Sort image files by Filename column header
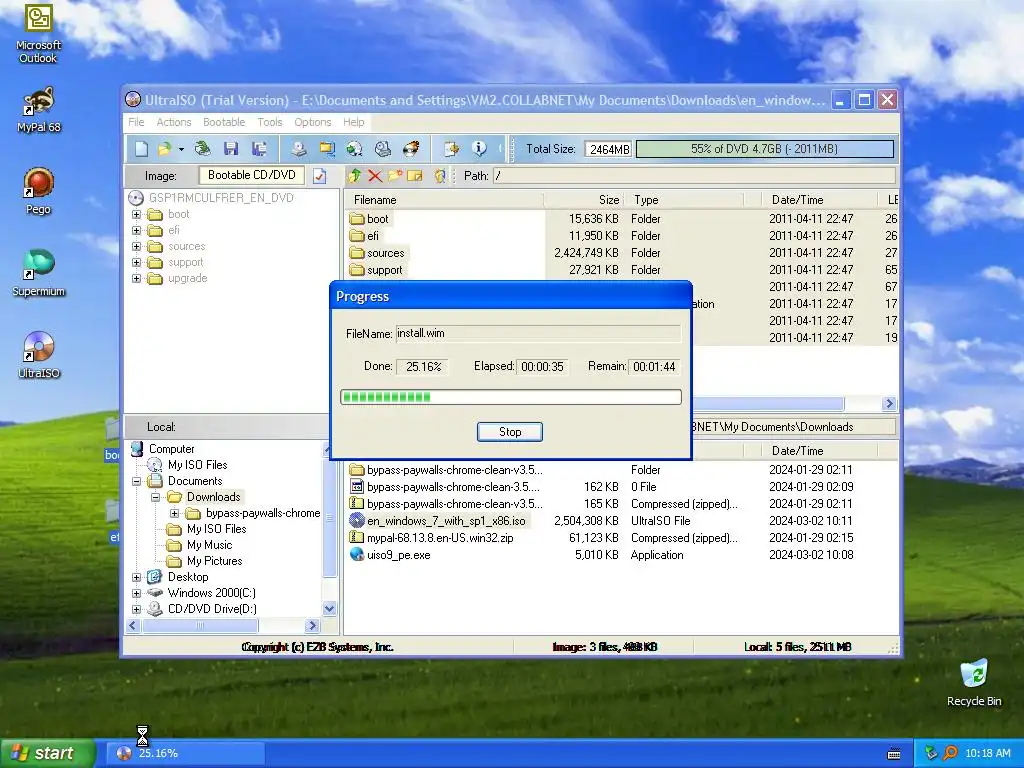This screenshot has width=1024, height=768. pos(445,200)
